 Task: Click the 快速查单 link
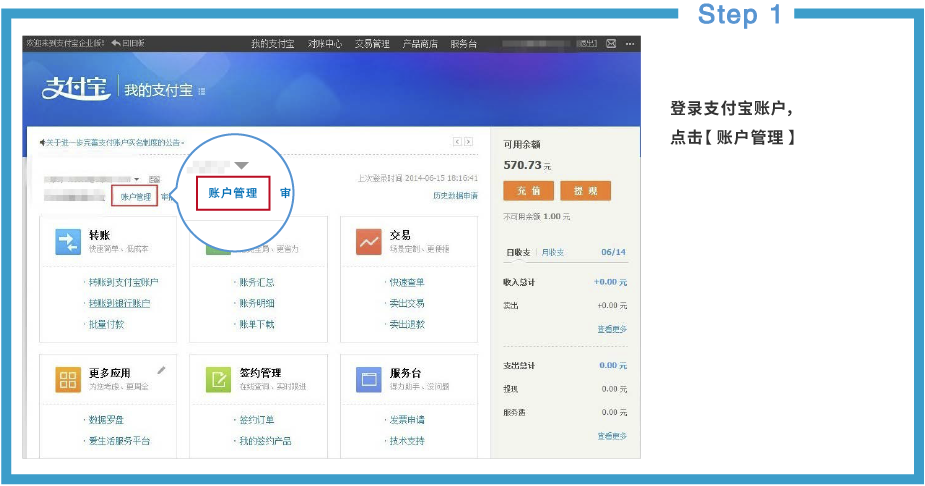pyautogui.click(x=407, y=283)
